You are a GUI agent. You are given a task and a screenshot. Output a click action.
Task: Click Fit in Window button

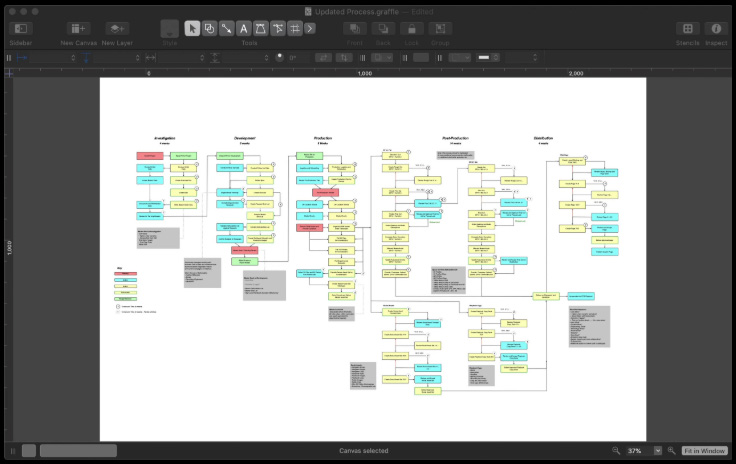pos(705,451)
